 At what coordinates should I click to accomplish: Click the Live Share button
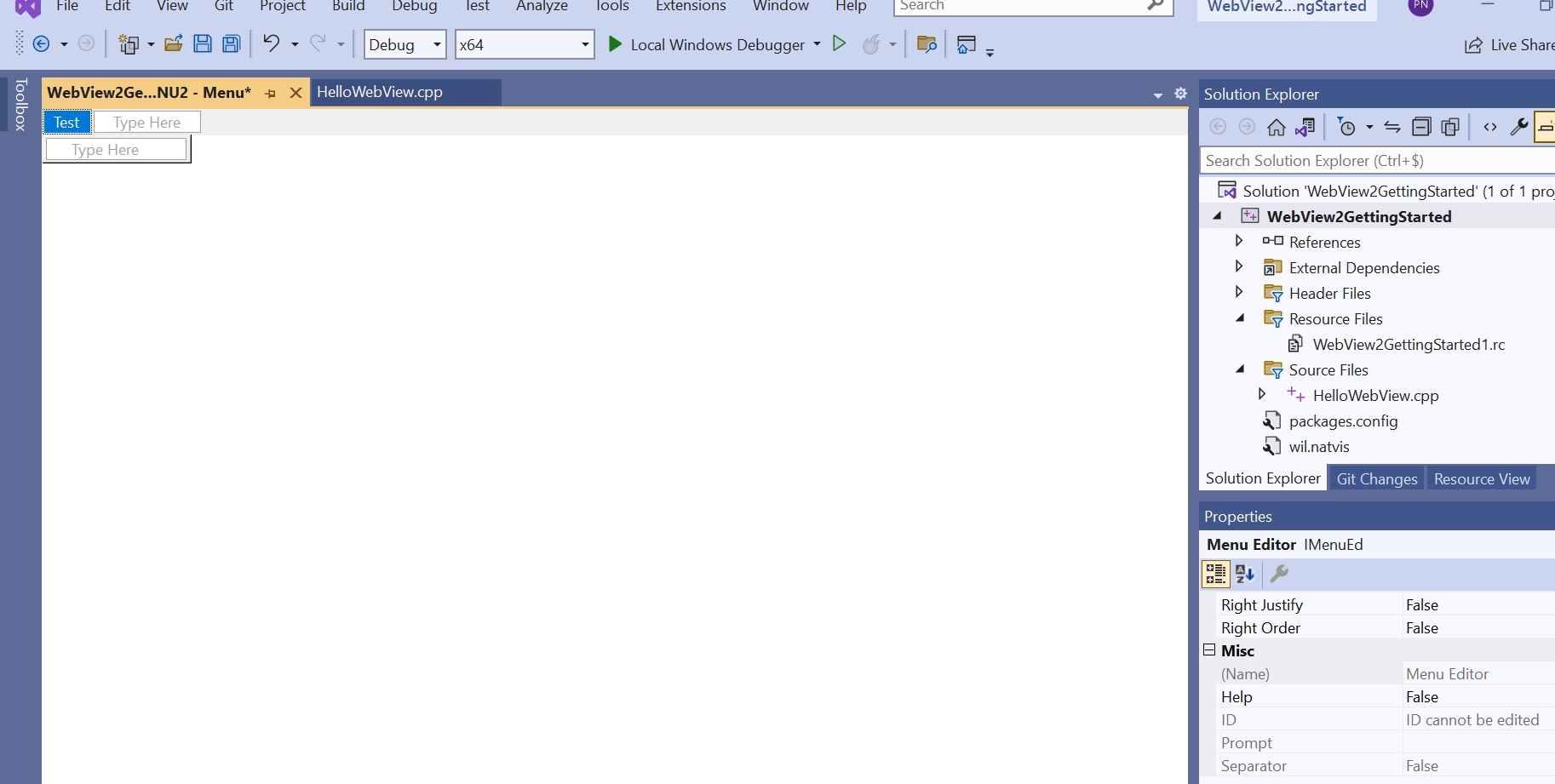point(1509,45)
